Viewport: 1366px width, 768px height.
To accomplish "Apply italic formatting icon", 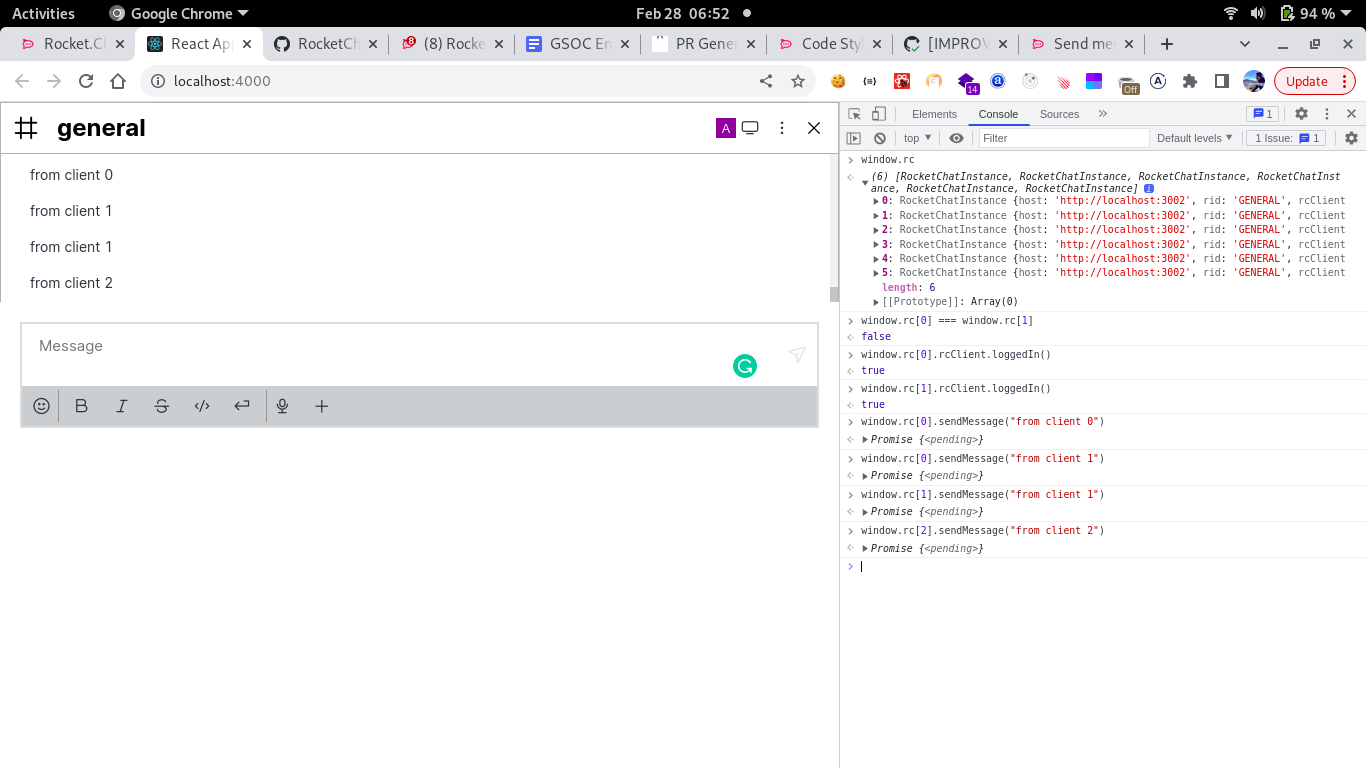I will coord(121,406).
